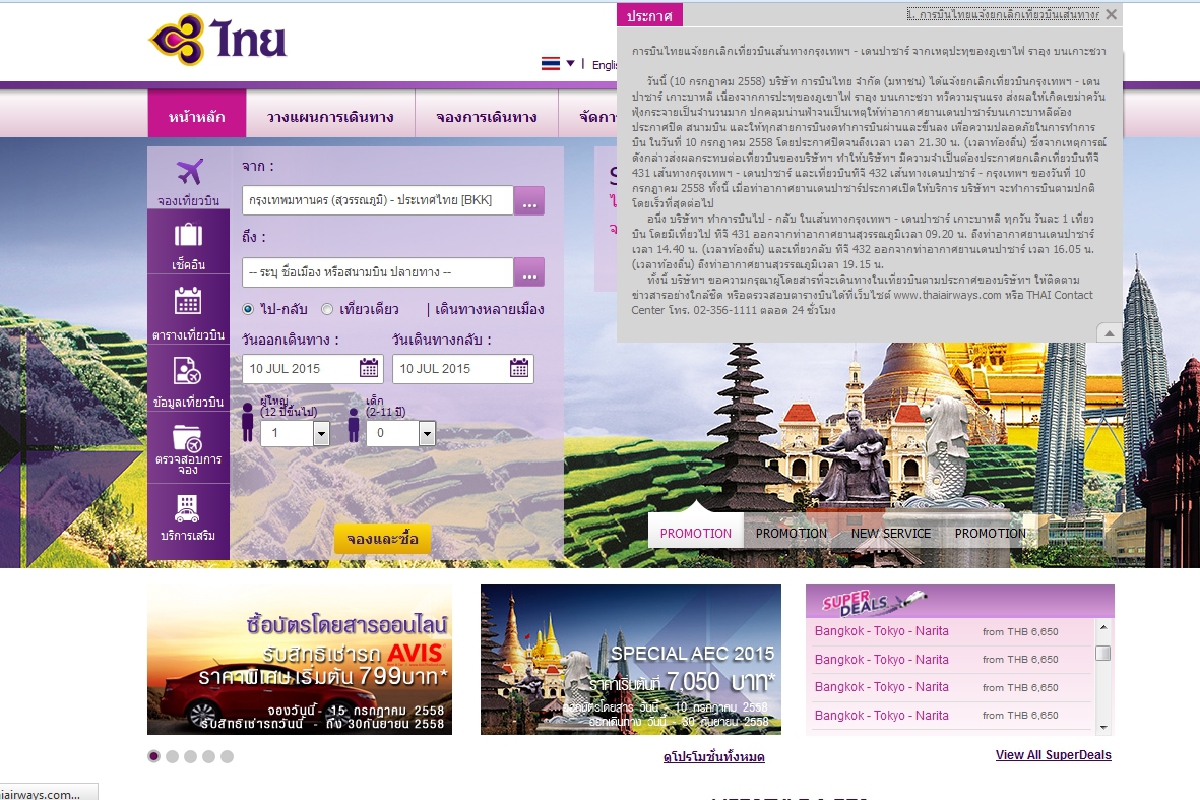Open the SPECIAL AEC 2015 promotion banner
This screenshot has width=1200, height=800.
point(631,659)
